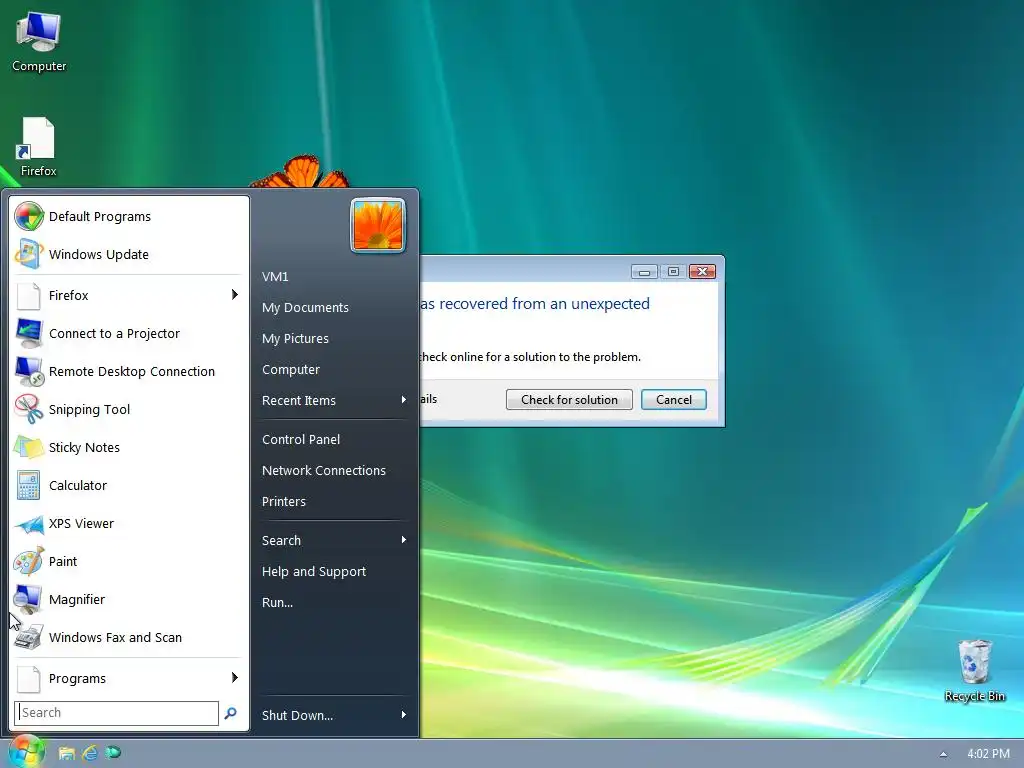Launch Windows Update icon

click(x=29, y=254)
